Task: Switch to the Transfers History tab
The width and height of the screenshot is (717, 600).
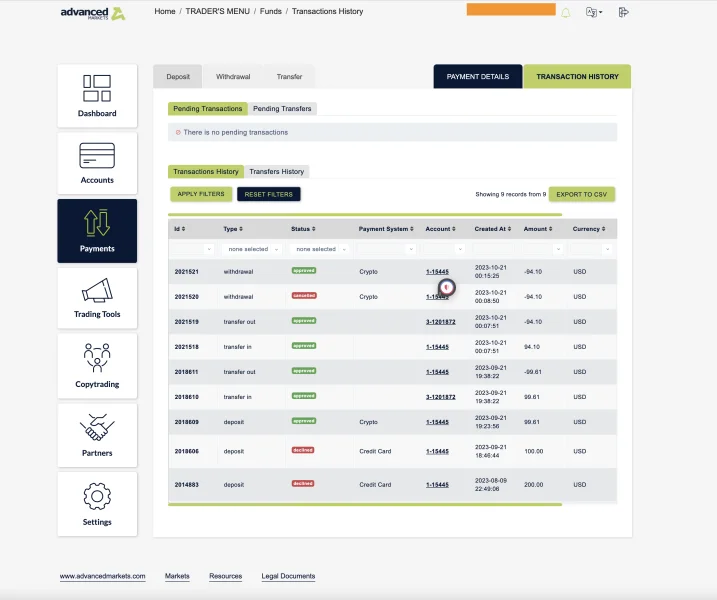Action: click(277, 171)
